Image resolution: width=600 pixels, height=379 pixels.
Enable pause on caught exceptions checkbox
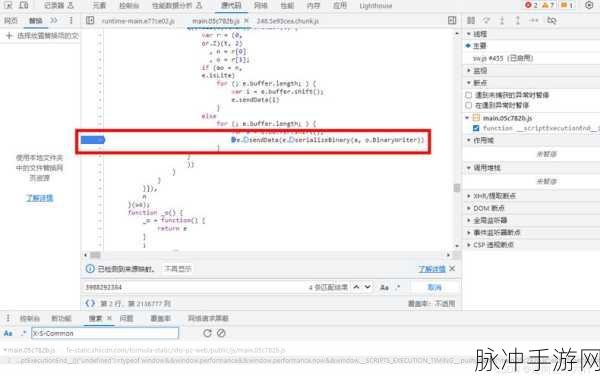[x=469, y=105]
